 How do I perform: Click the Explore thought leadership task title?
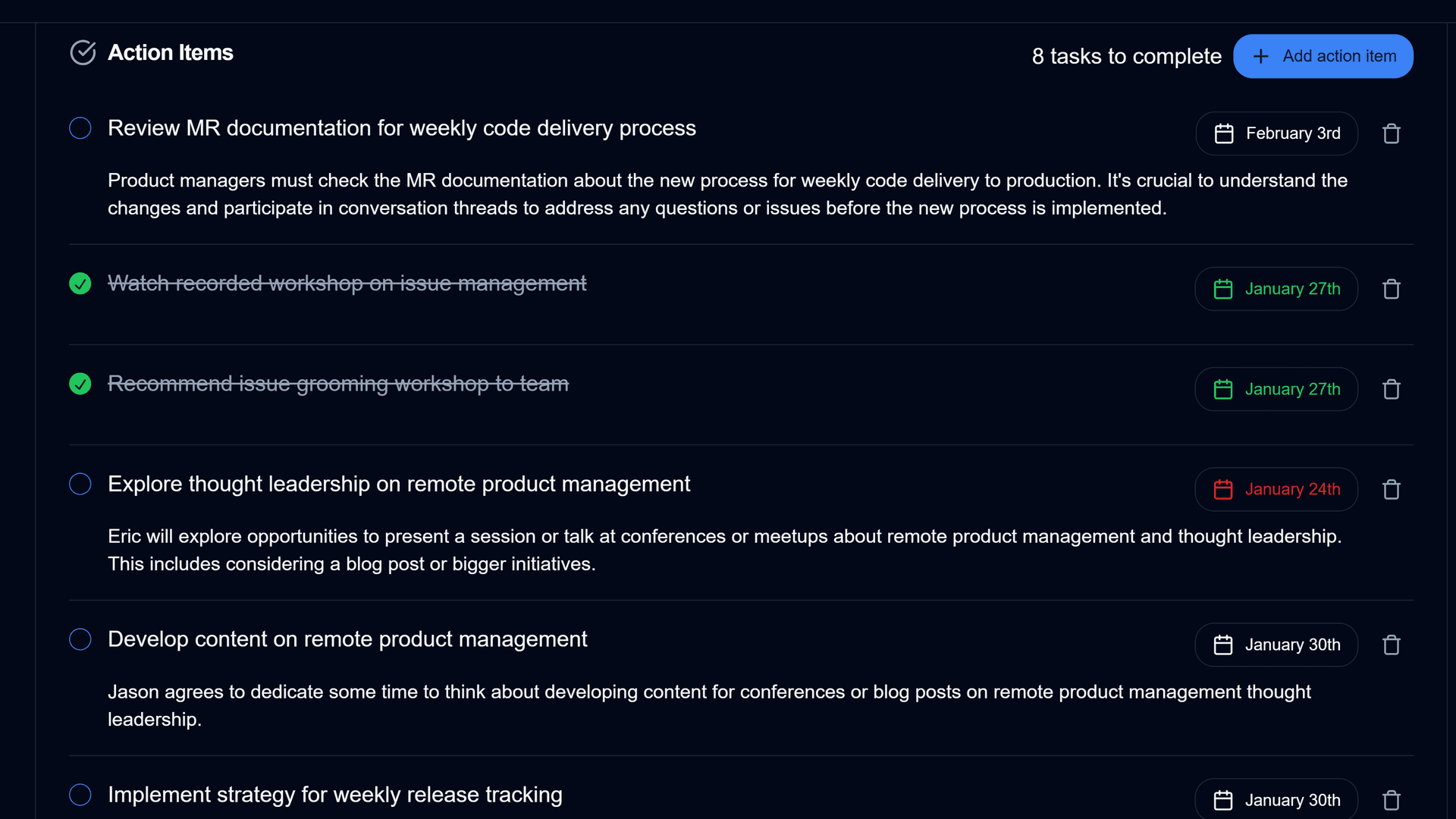click(x=399, y=484)
